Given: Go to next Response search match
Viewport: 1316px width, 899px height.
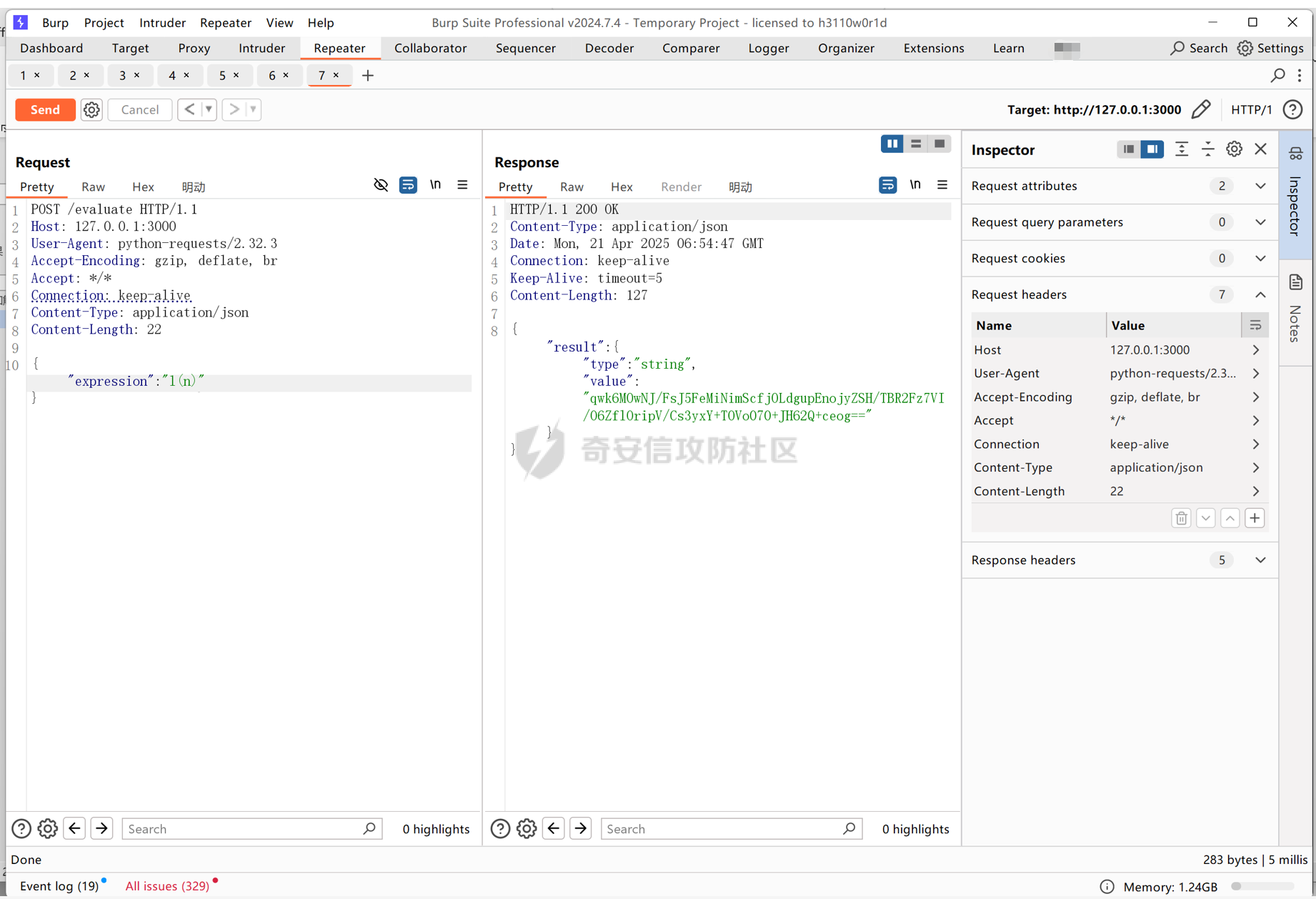Looking at the screenshot, I should 581,828.
